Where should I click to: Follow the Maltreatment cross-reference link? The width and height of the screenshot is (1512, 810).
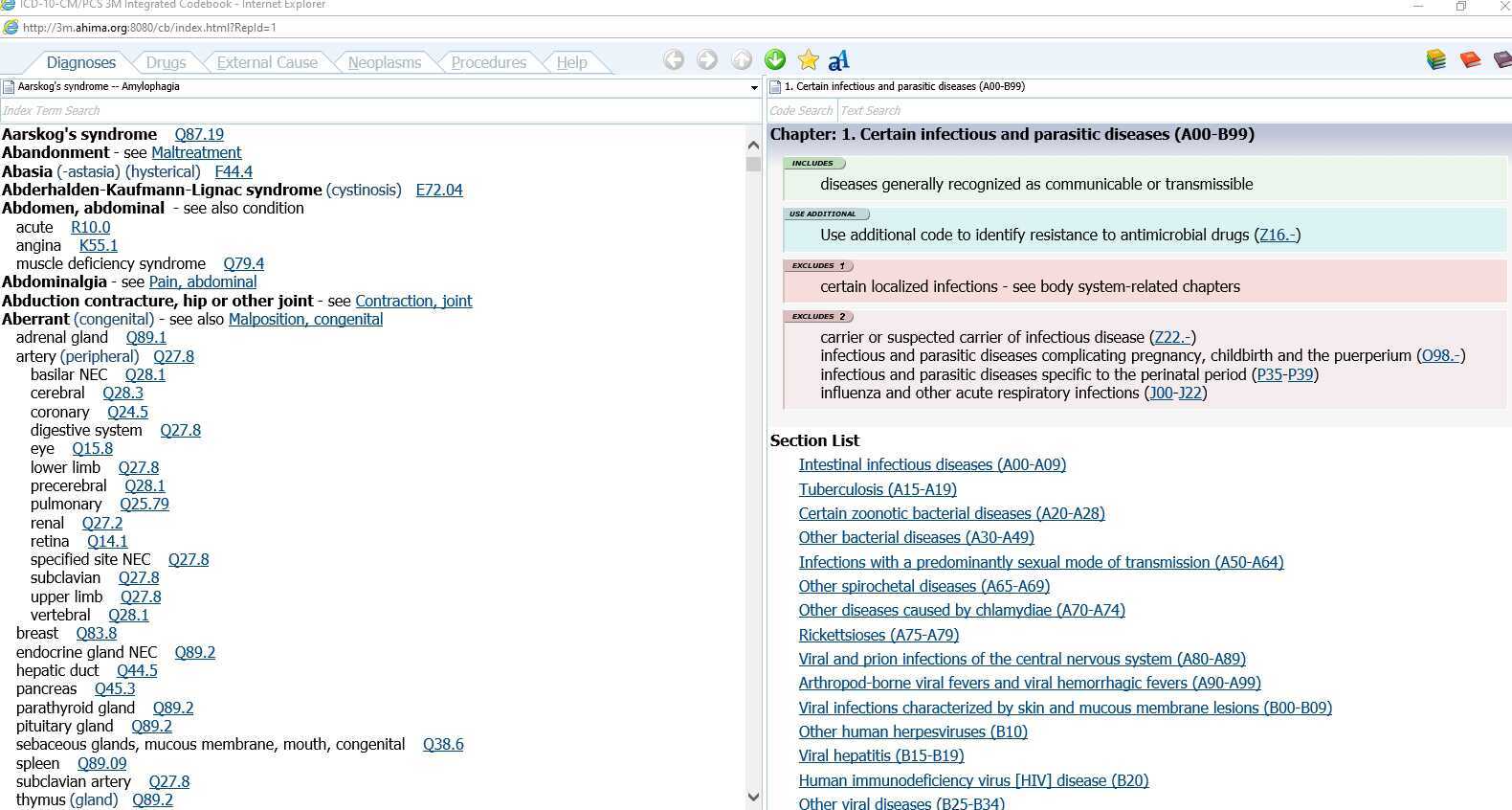pos(196,152)
